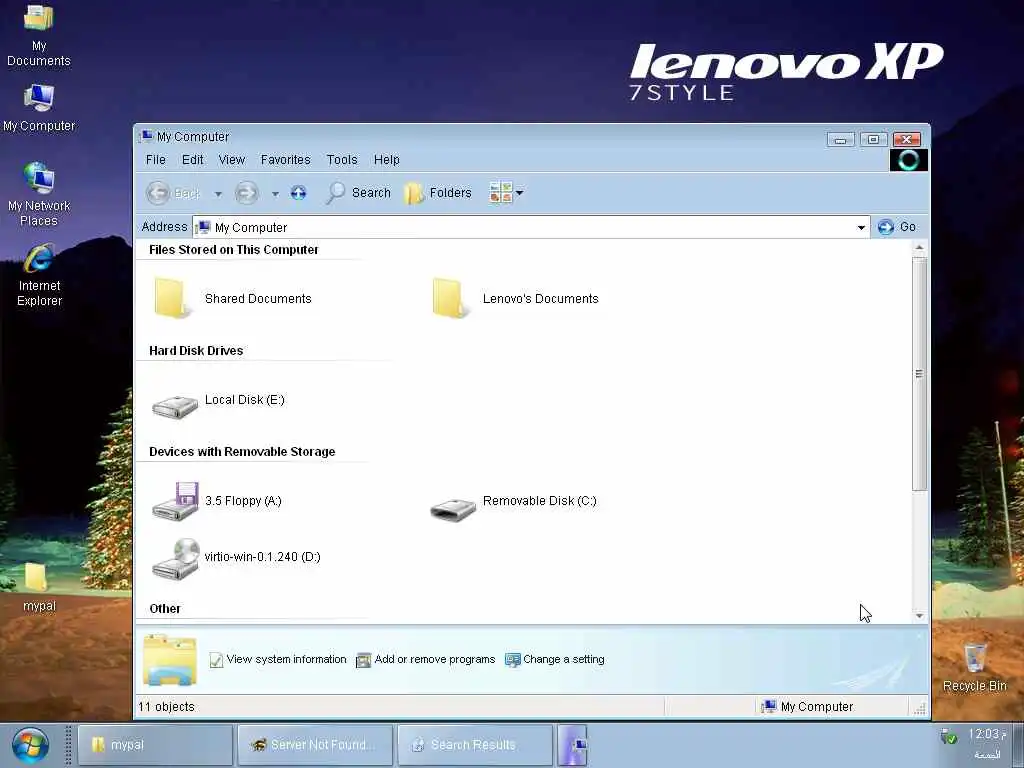This screenshot has width=1024, height=768.
Task: Click the window title bar My Computer icon
Action: pos(146,136)
